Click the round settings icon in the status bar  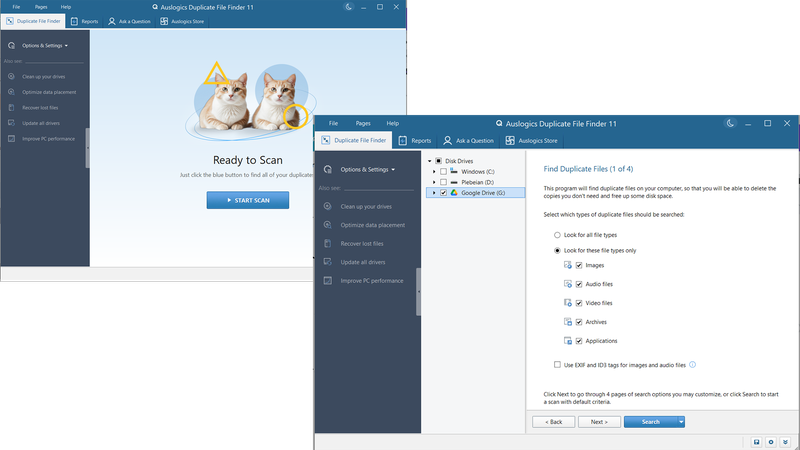pyautogui.click(x=771, y=442)
